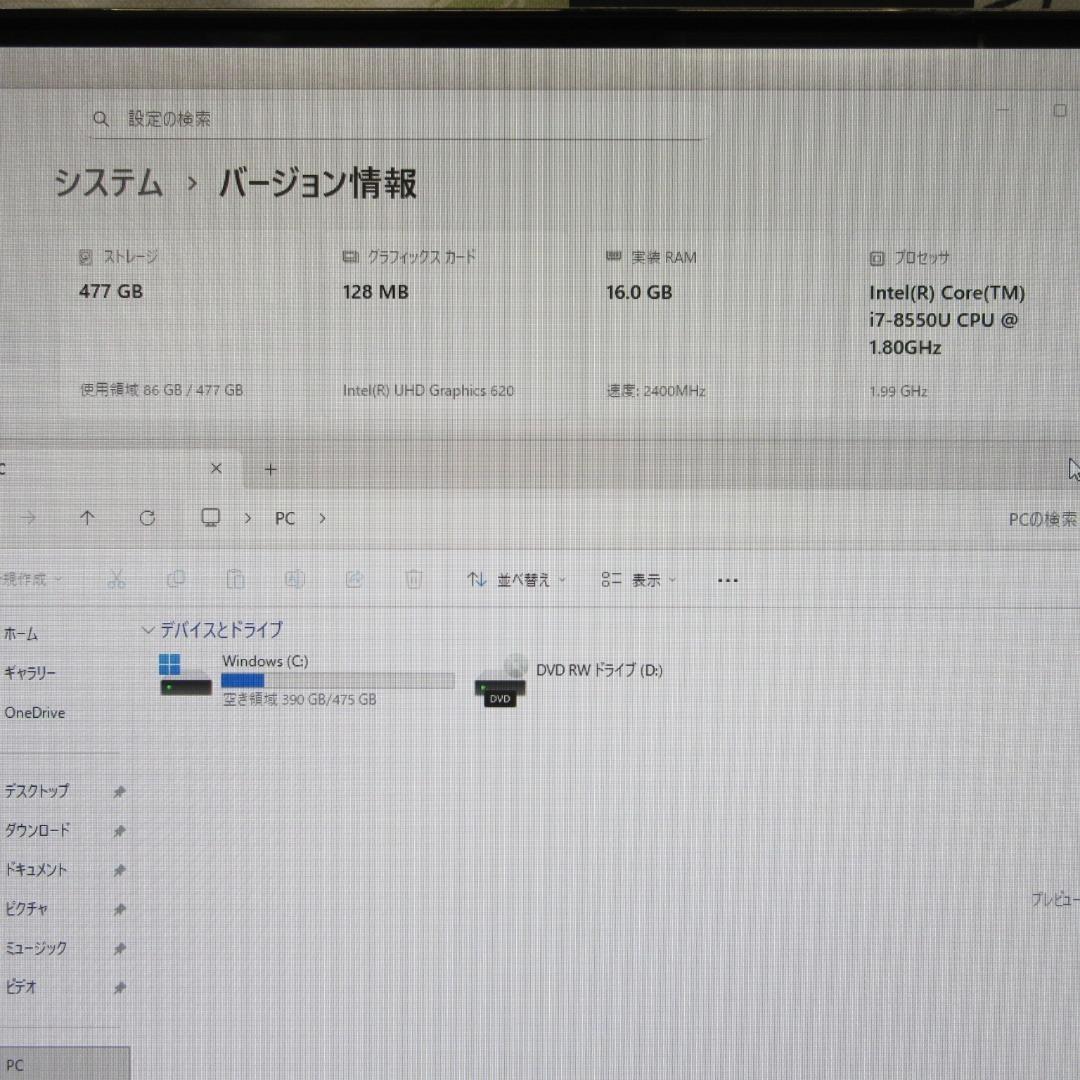This screenshot has width=1080, height=1080.
Task: Select the Cut icon in the Explorer toolbar
Action: coord(117,579)
